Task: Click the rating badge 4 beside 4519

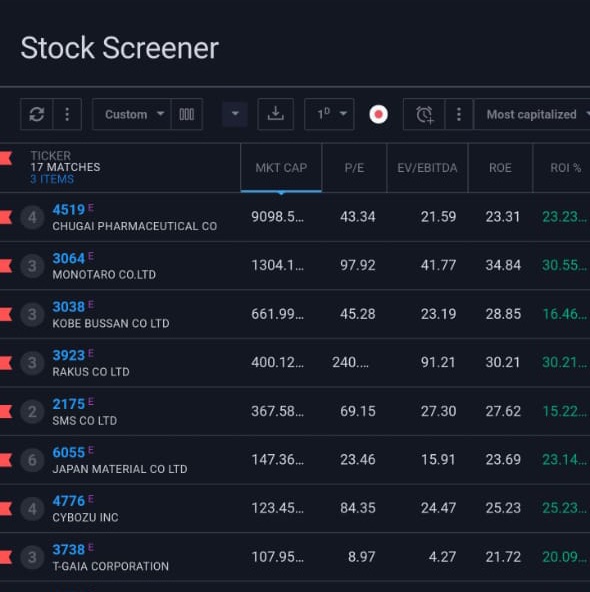Action: tap(32, 217)
